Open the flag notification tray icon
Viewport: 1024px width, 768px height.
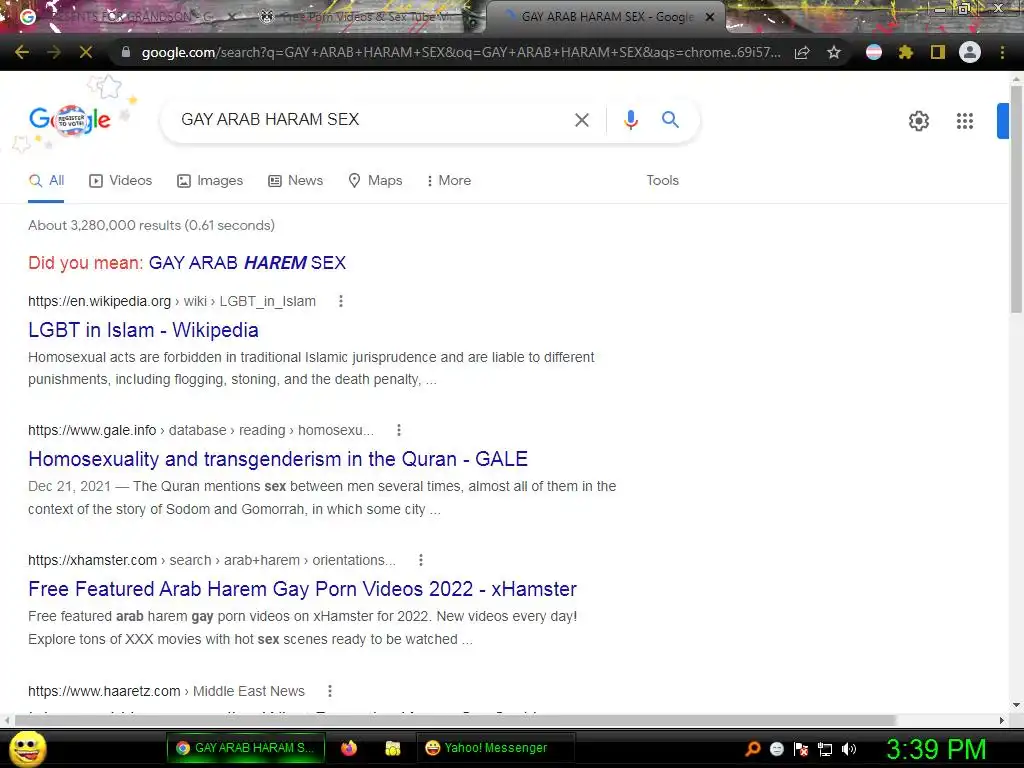pyautogui.click(x=801, y=749)
